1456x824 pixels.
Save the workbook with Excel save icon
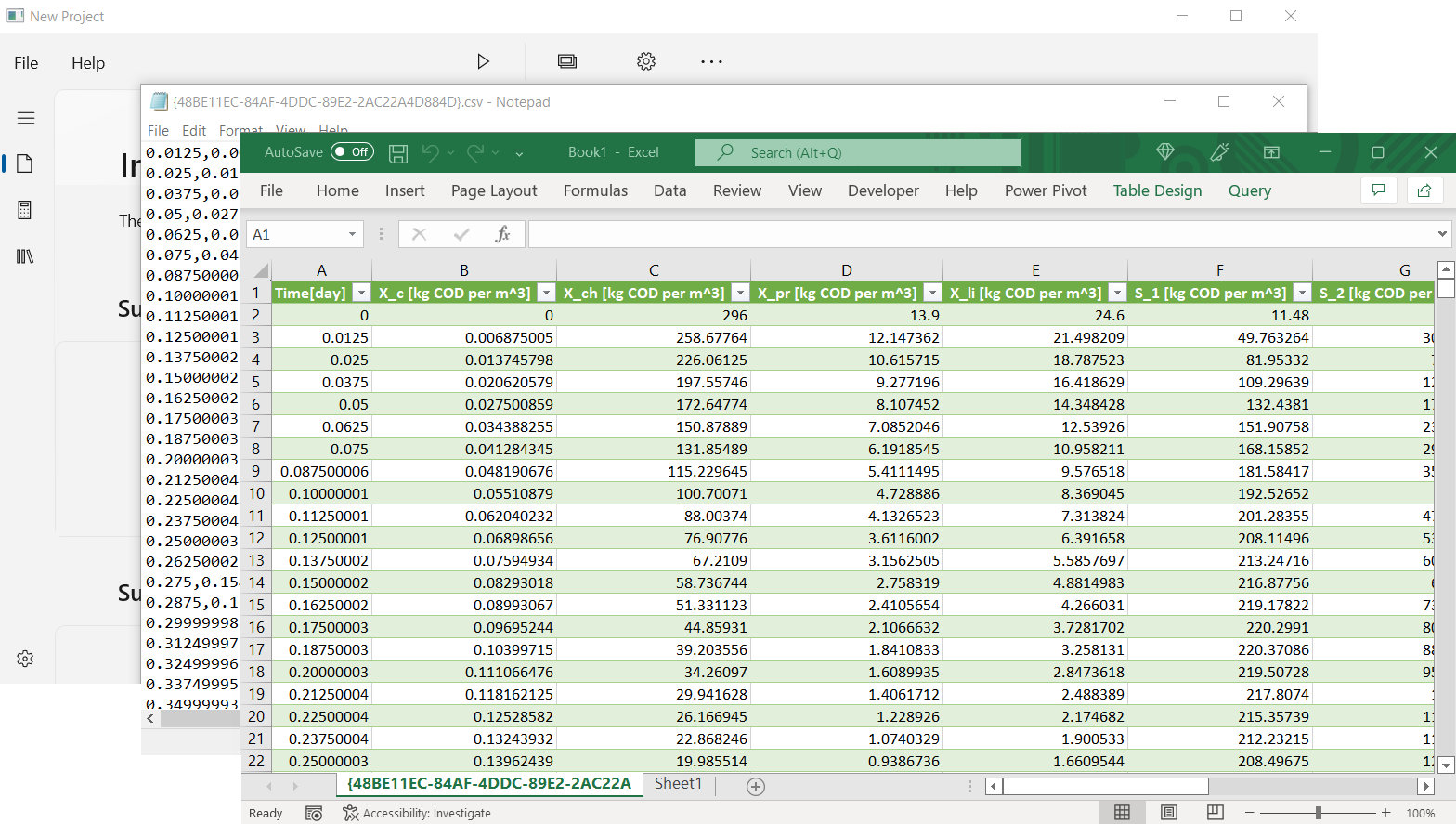click(x=398, y=153)
